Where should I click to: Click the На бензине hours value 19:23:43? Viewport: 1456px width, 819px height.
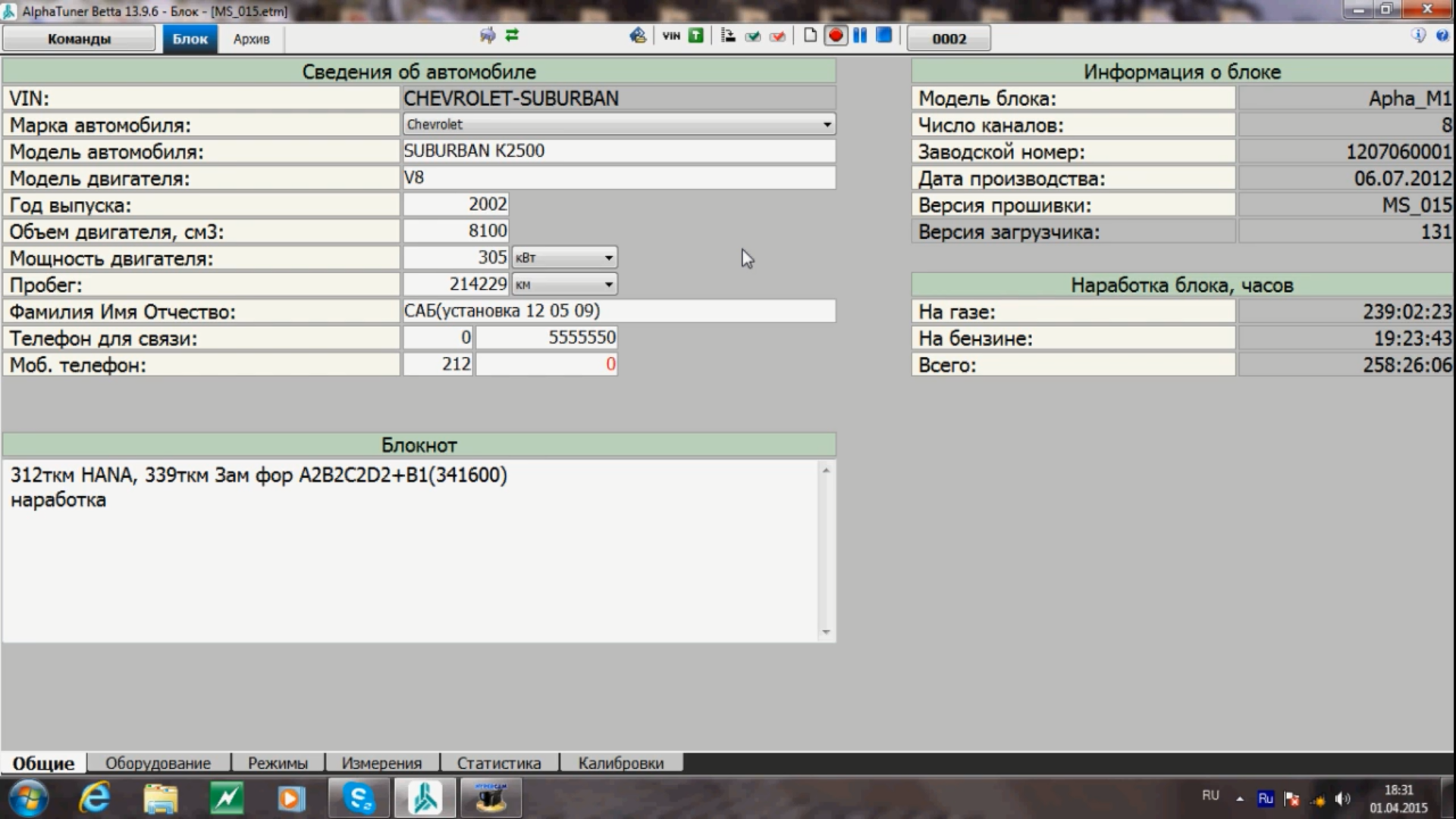(1346, 338)
